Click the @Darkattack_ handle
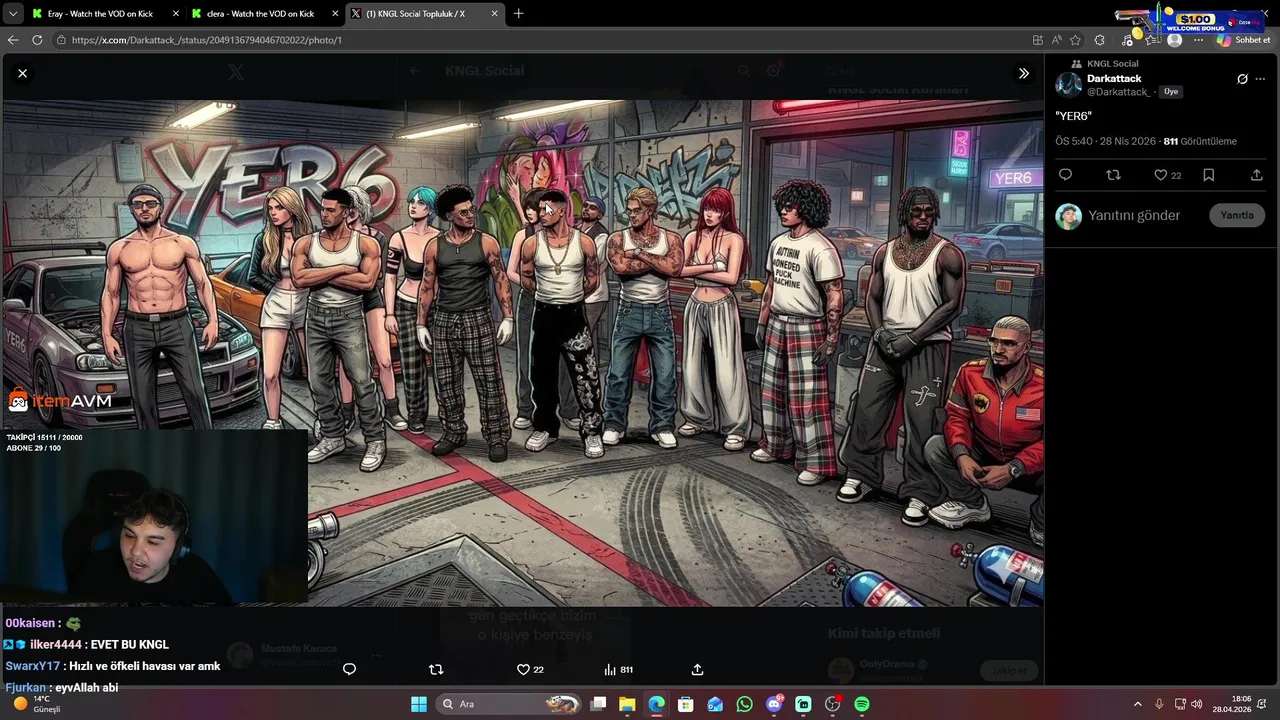Image resolution: width=1280 pixels, height=720 pixels. (1119, 92)
